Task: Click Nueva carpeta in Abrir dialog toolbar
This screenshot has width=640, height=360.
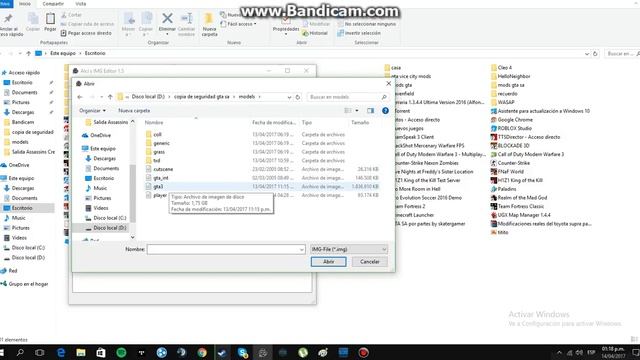Action: [x=134, y=111]
